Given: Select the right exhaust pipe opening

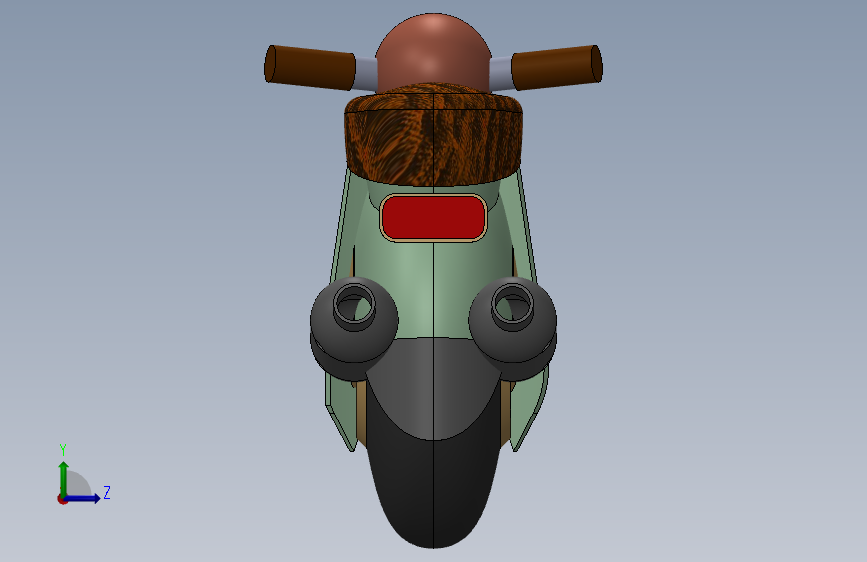Looking at the screenshot, I should pos(513,305).
